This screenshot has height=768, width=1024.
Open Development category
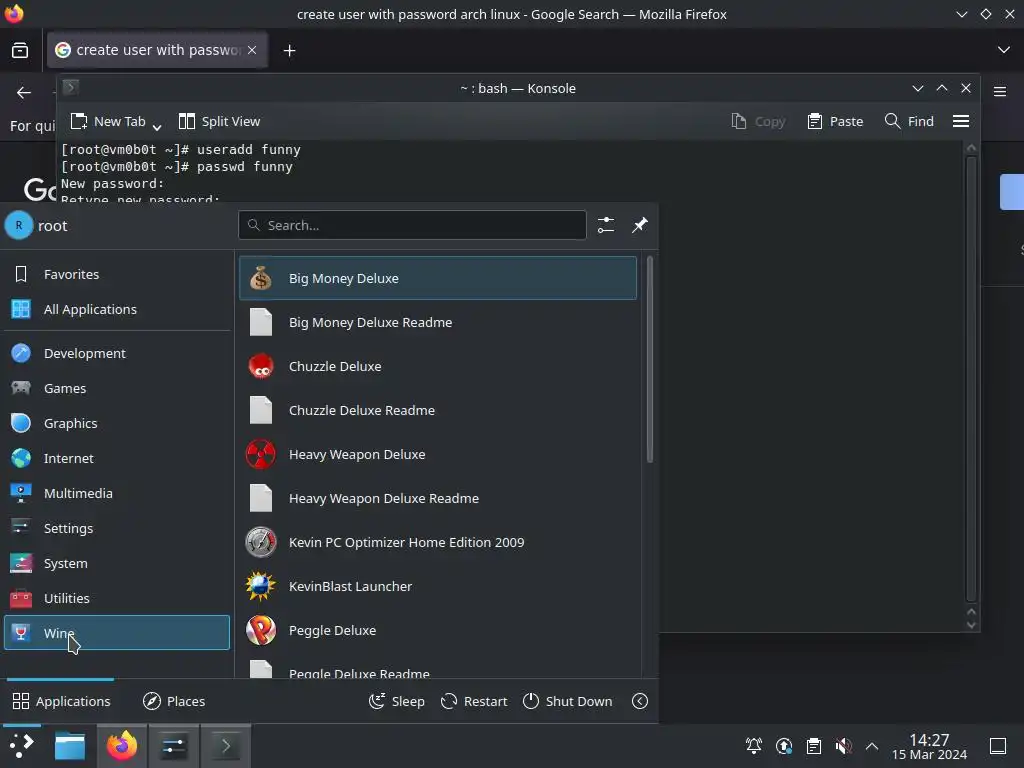(117, 353)
